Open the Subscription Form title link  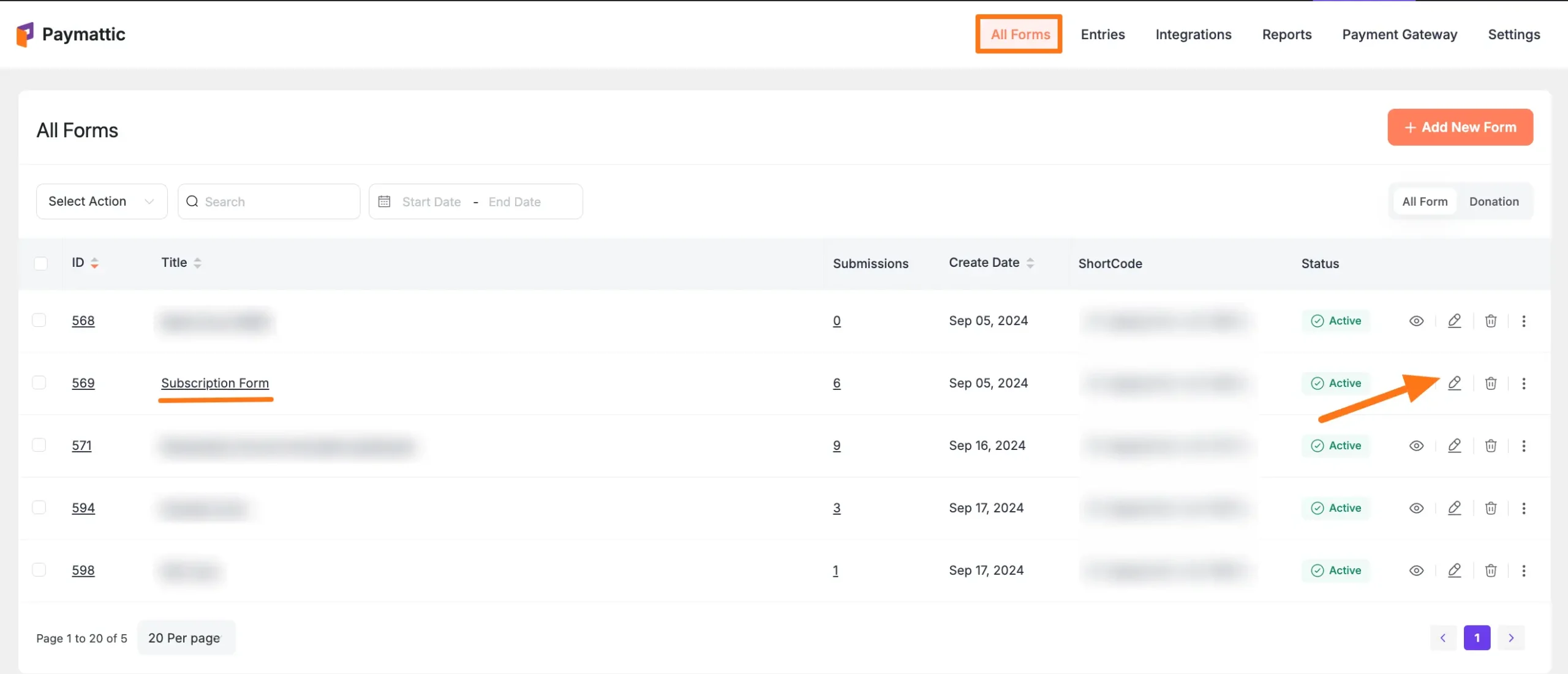(x=215, y=383)
